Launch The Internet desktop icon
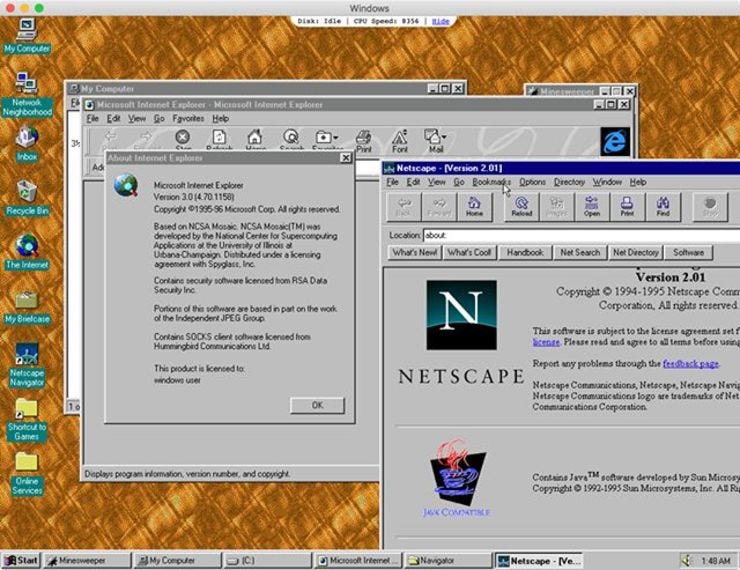 (27, 252)
